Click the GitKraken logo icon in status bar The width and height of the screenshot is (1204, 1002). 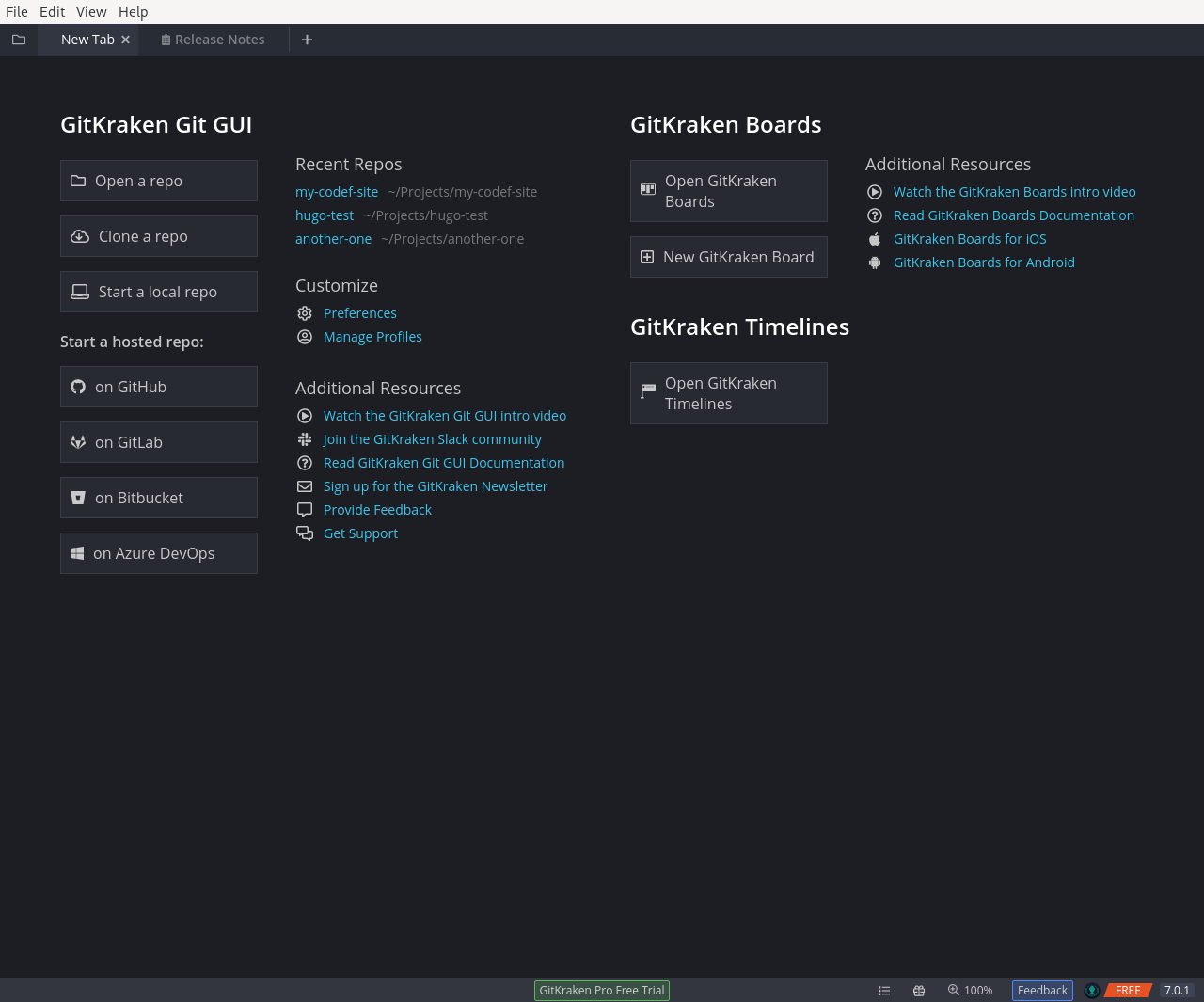1092,991
